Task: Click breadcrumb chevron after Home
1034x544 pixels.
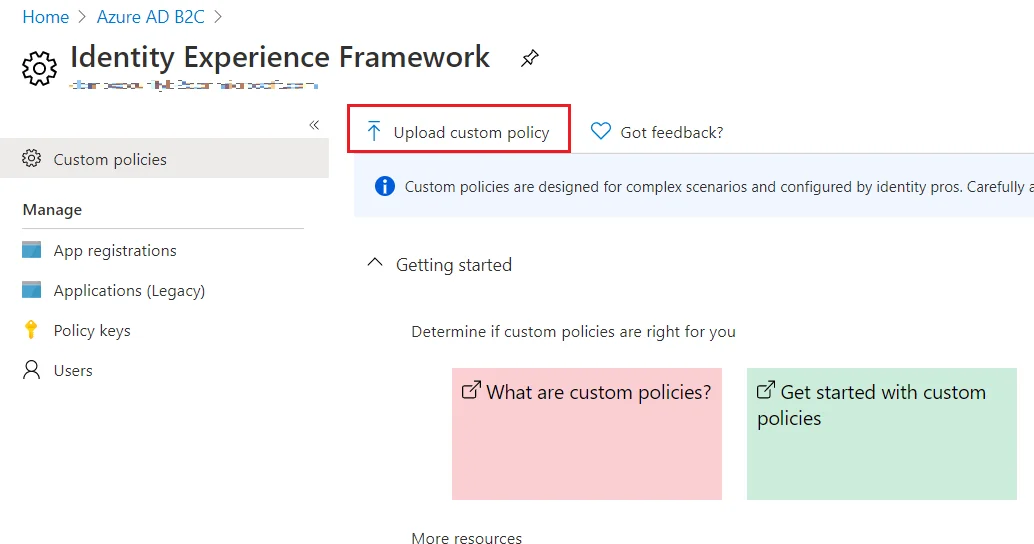Action: coord(82,16)
